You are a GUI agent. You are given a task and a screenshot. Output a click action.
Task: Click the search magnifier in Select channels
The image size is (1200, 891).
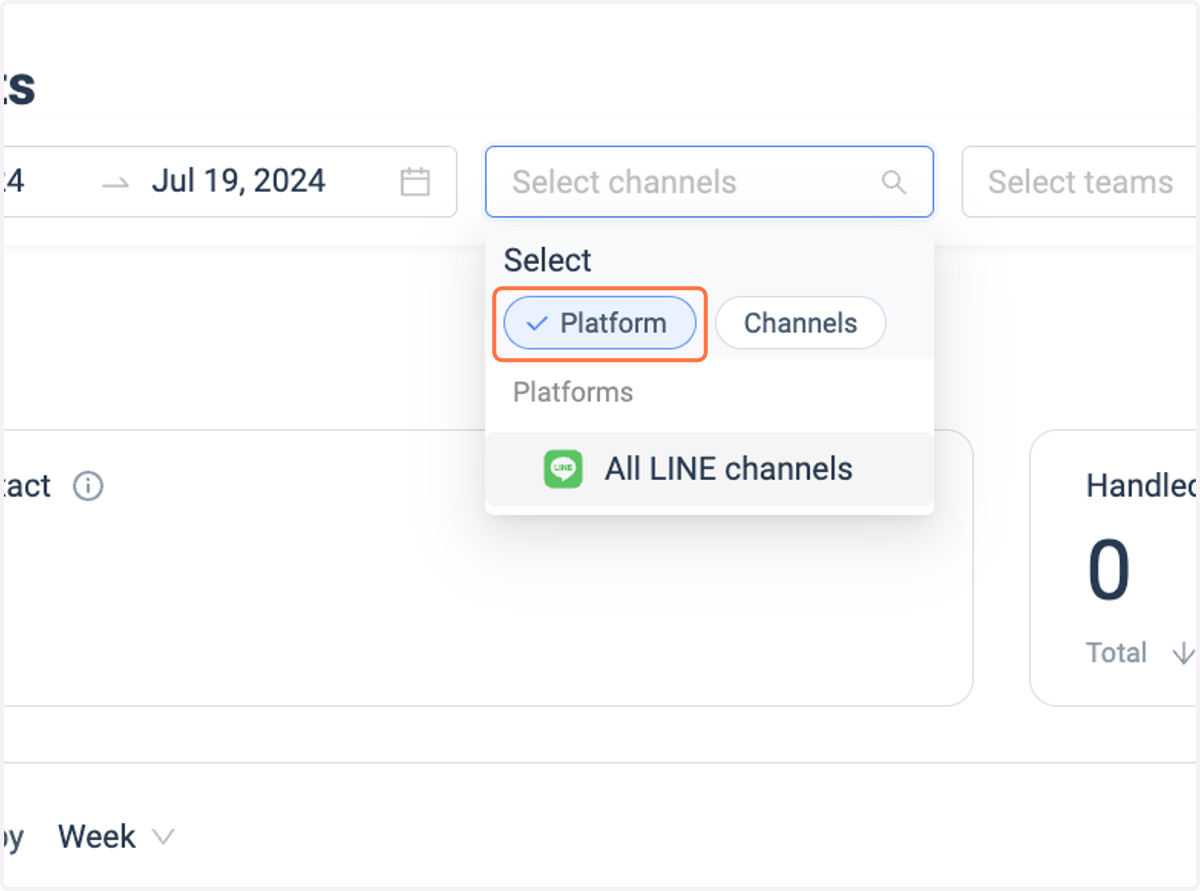pyautogui.click(x=893, y=182)
